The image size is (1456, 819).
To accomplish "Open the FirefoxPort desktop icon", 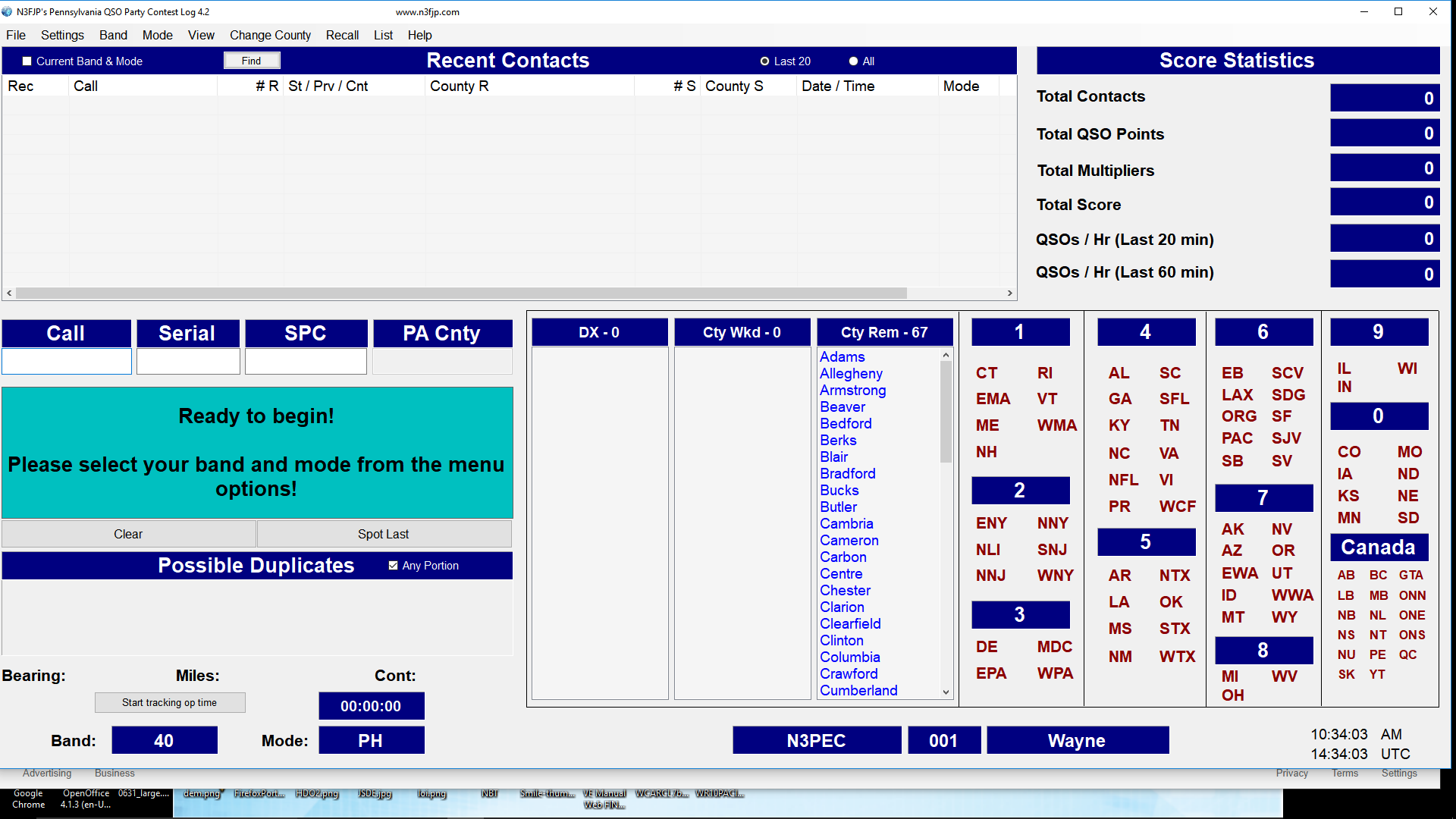I will 259,793.
